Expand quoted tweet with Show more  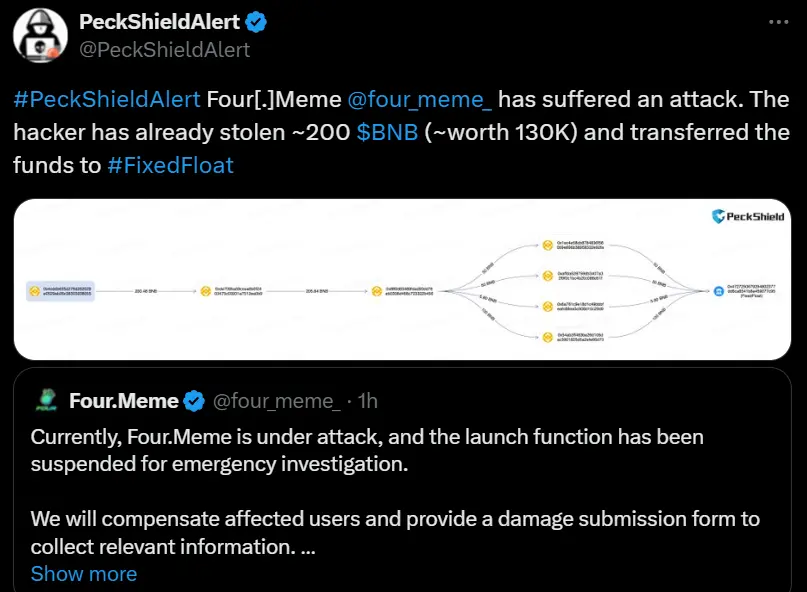pos(84,574)
